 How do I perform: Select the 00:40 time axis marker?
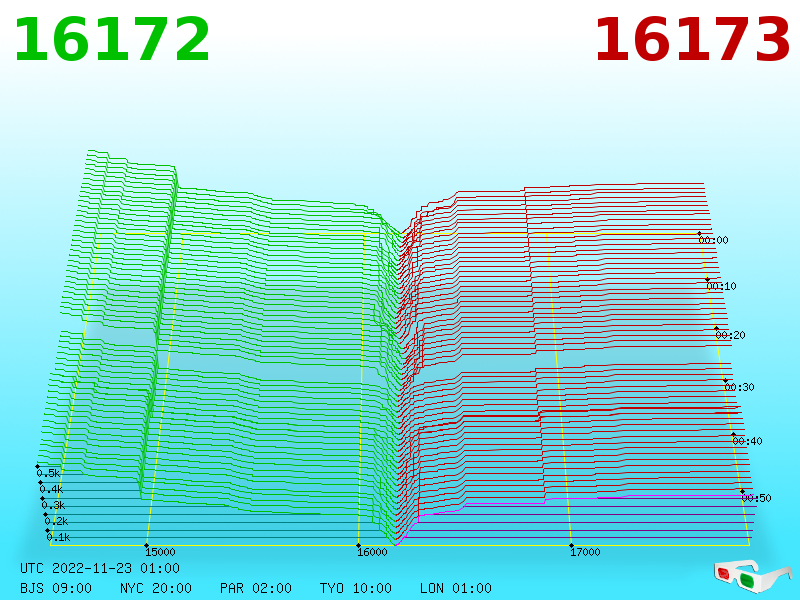tap(747, 441)
